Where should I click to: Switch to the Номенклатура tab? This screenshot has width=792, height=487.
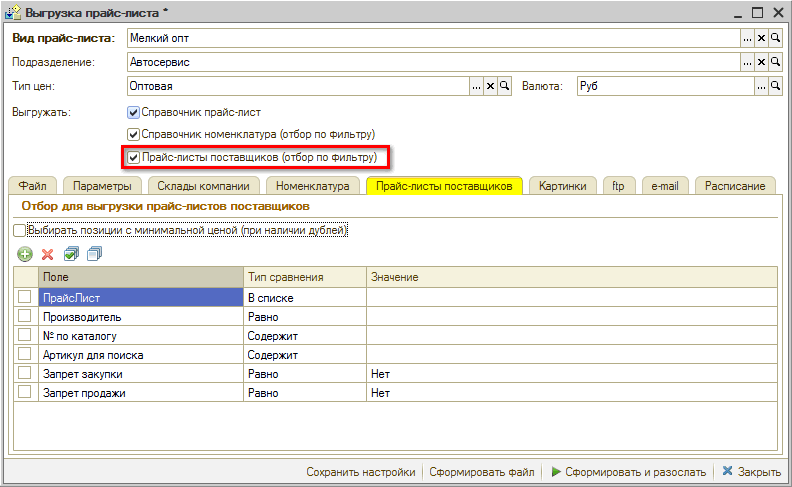(x=312, y=186)
